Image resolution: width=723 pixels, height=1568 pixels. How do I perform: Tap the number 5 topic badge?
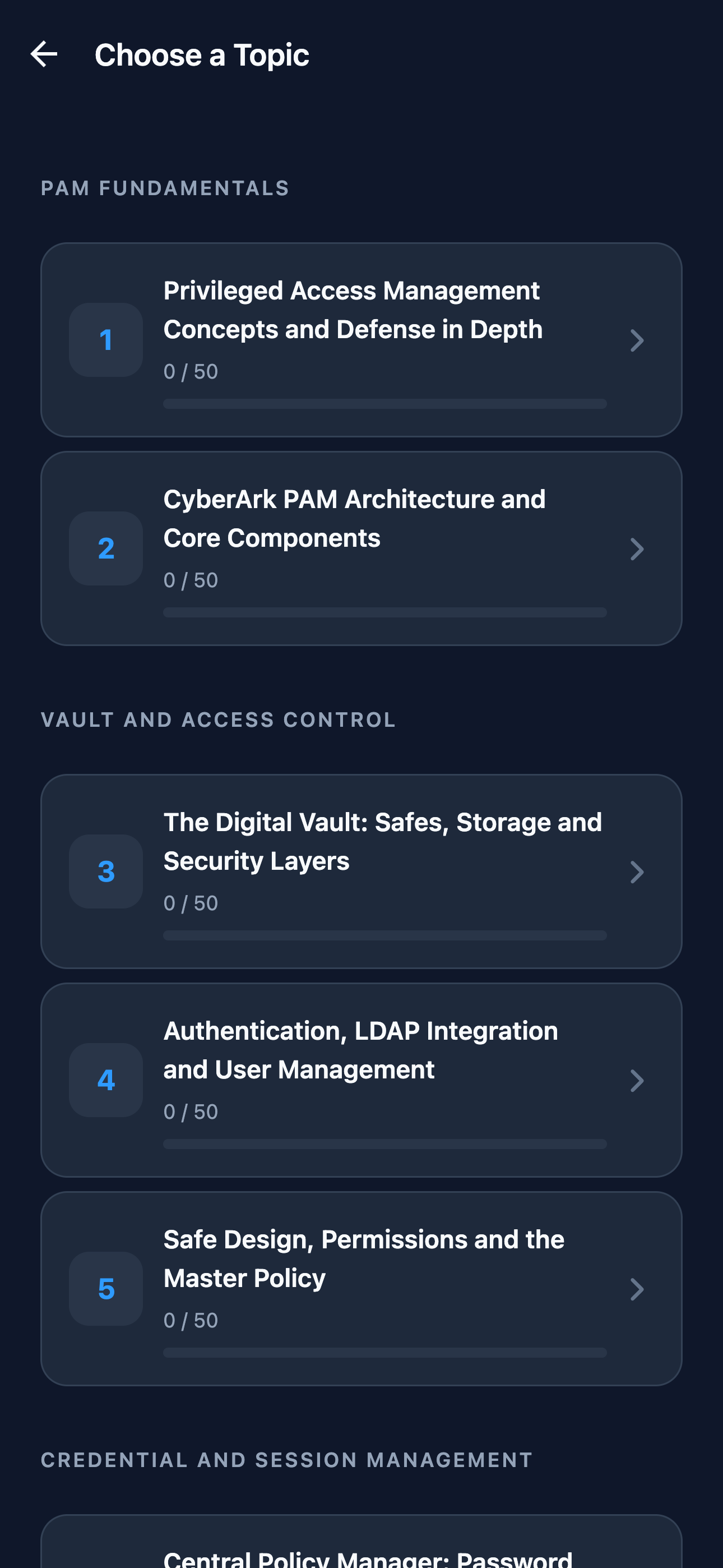pos(106,1289)
